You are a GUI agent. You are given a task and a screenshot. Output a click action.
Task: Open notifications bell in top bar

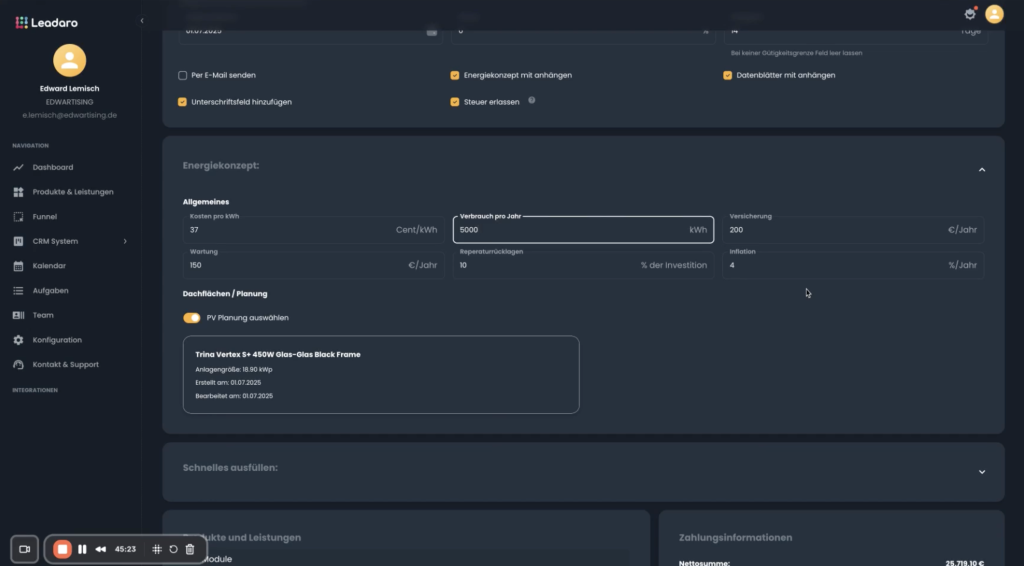point(970,14)
